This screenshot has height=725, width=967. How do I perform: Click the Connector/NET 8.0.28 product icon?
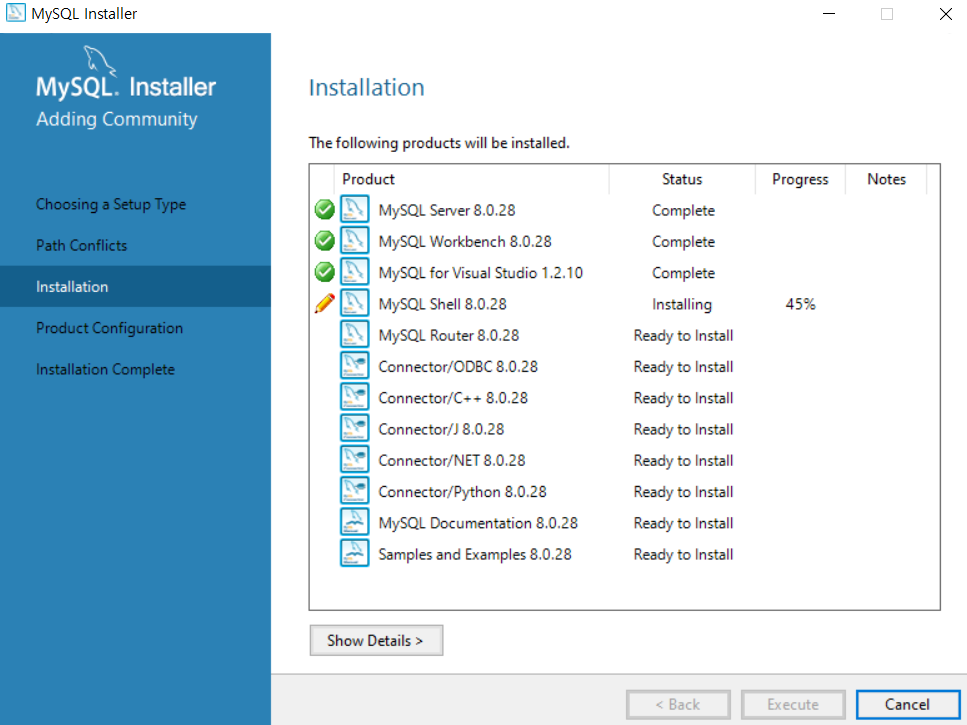355,460
